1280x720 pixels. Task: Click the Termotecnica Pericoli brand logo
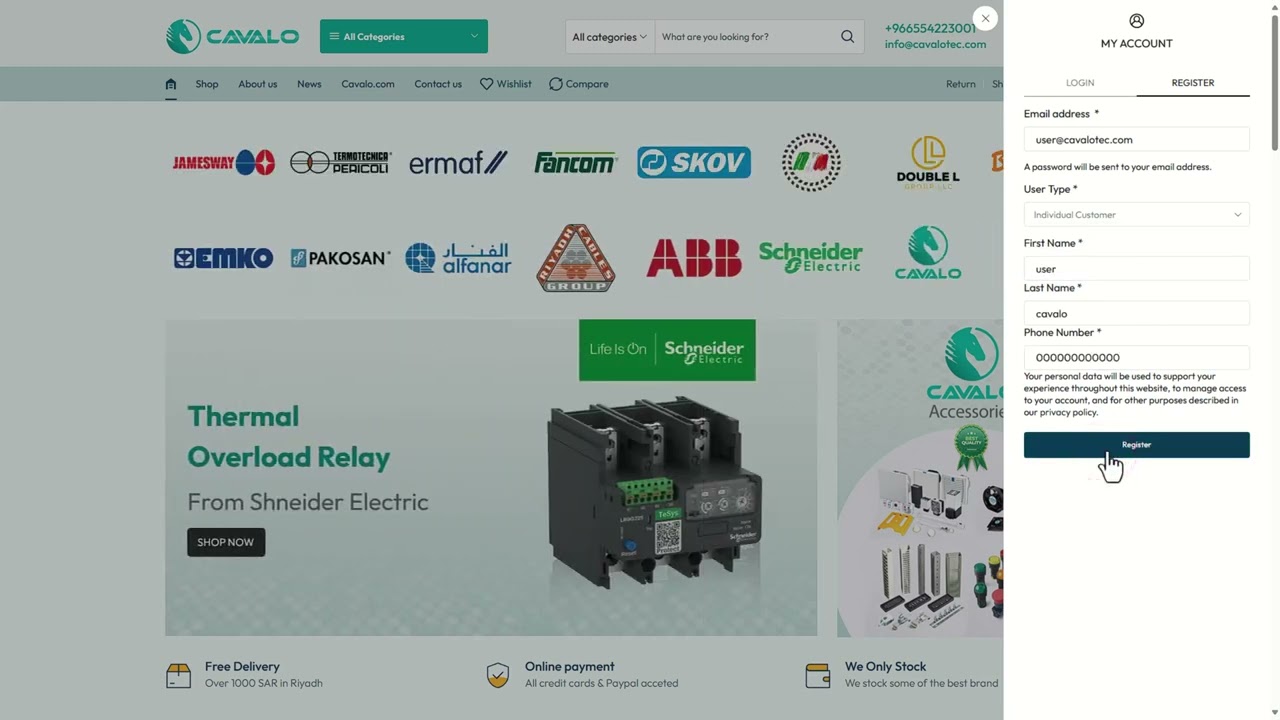click(341, 162)
